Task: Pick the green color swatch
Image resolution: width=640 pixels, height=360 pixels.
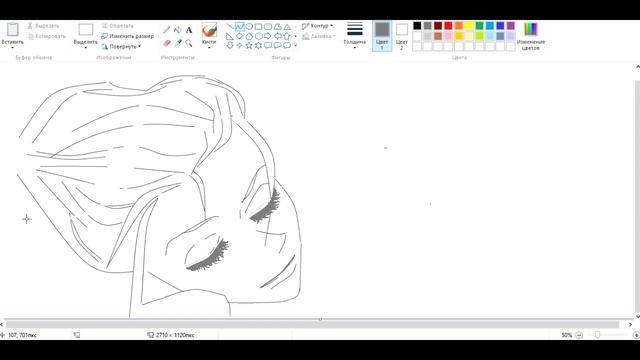Action: pyautogui.click(x=480, y=26)
